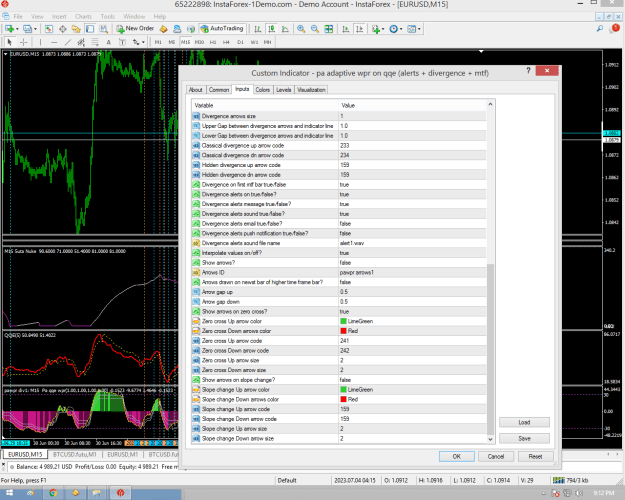This screenshot has height=500, width=625.
Task: Toggle AutoTrading on or off
Action: [x=222, y=29]
